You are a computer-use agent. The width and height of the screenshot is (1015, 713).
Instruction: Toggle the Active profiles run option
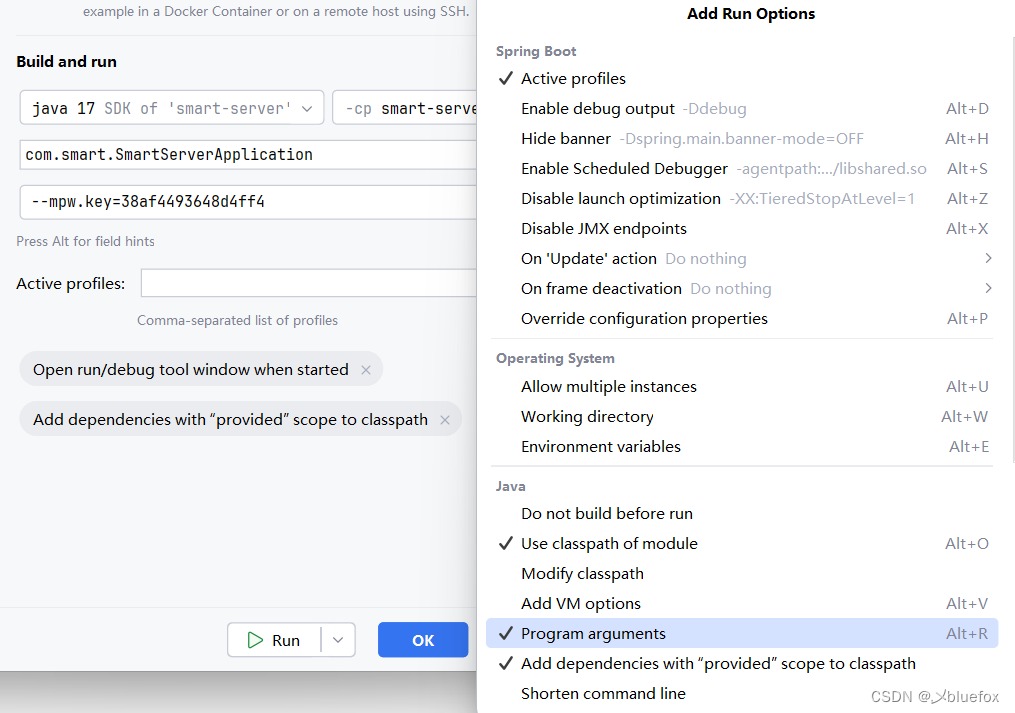coord(573,78)
